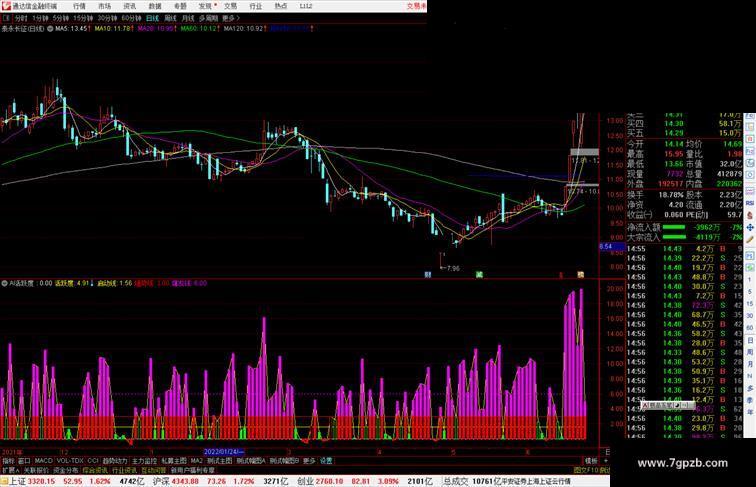Click the round icon before AI活跃度
The image size is (756, 487).
point(4,283)
